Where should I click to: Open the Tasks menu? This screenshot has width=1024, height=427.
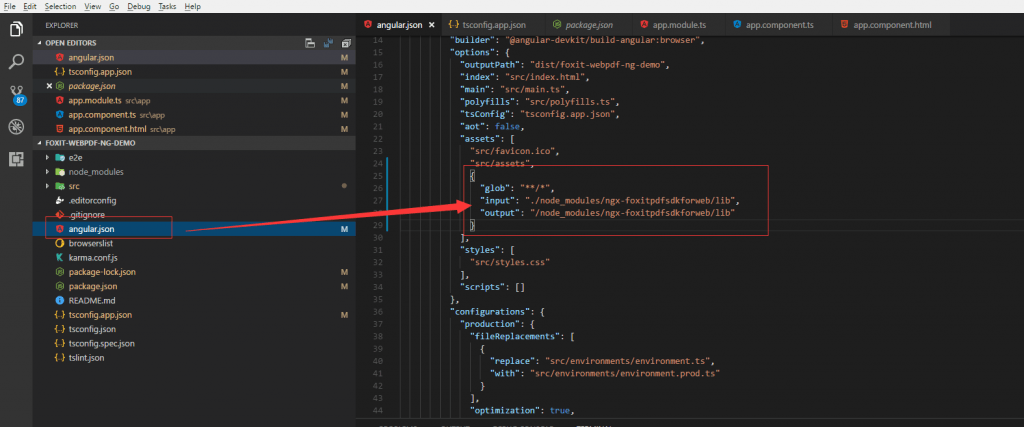tap(168, 6)
